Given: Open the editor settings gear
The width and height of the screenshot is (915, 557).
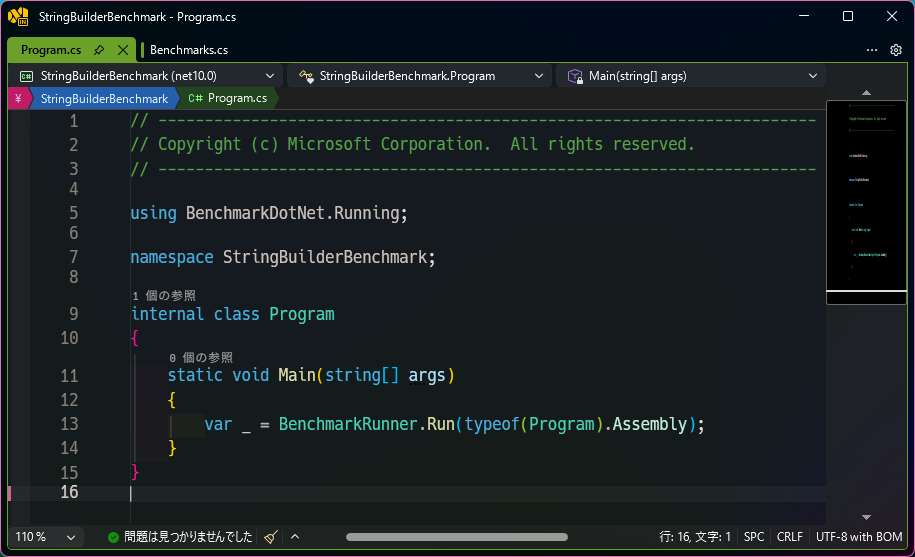Looking at the screenshot, I should (x=896, y=50).
